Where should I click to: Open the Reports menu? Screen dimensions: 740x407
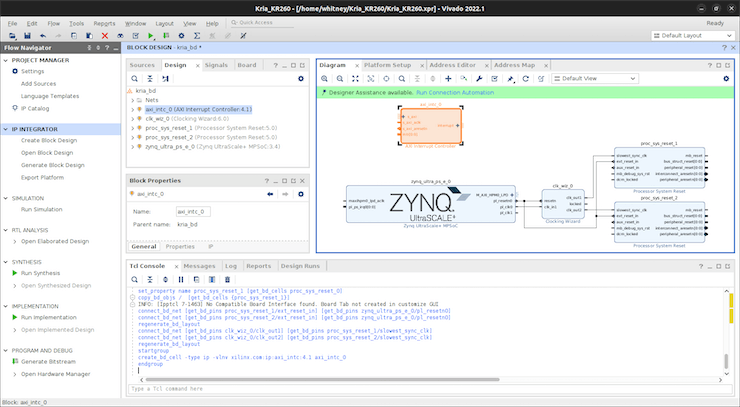103,22
